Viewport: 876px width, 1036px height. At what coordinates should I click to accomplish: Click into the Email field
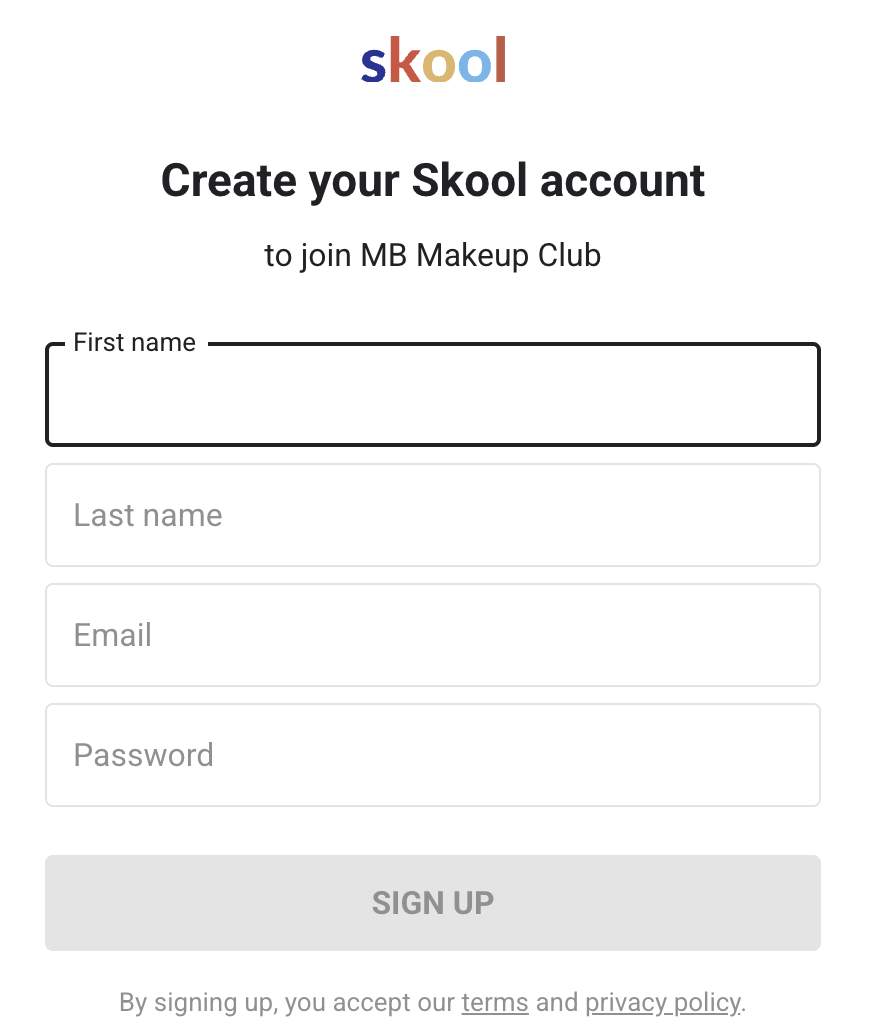[x=433, y=635]
